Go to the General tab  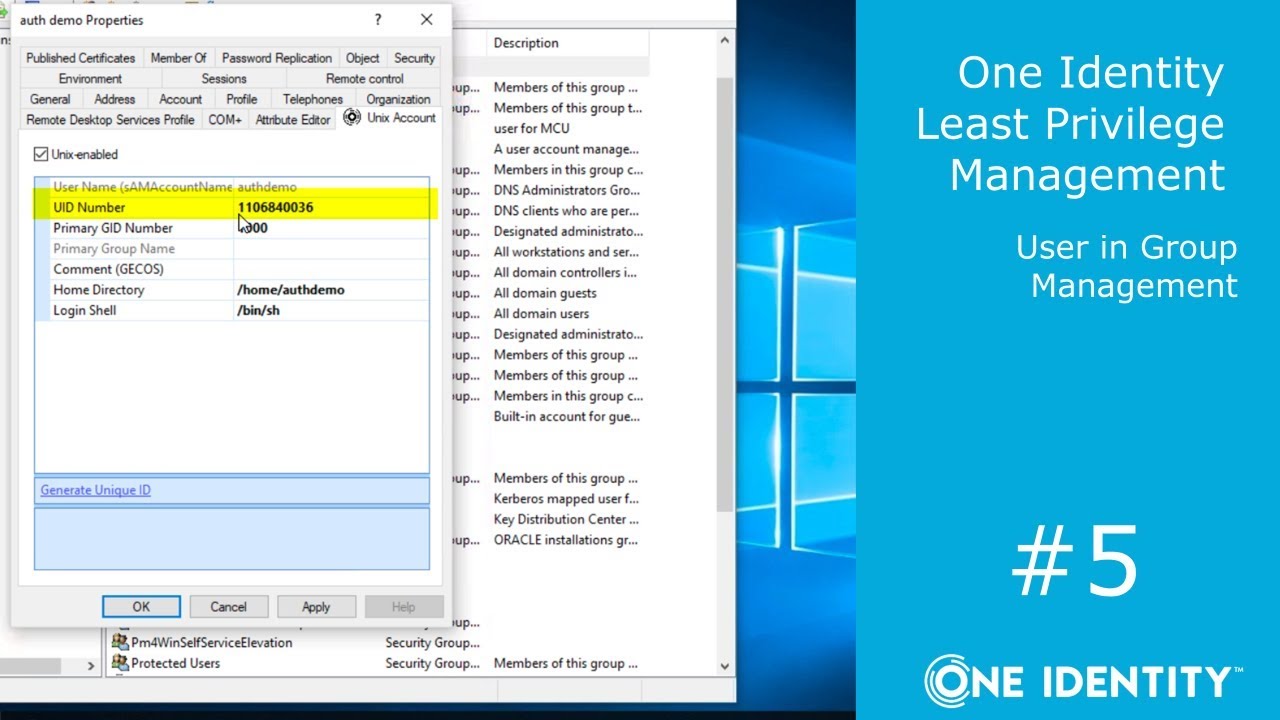pyautogui.click(x=50, y=99)
